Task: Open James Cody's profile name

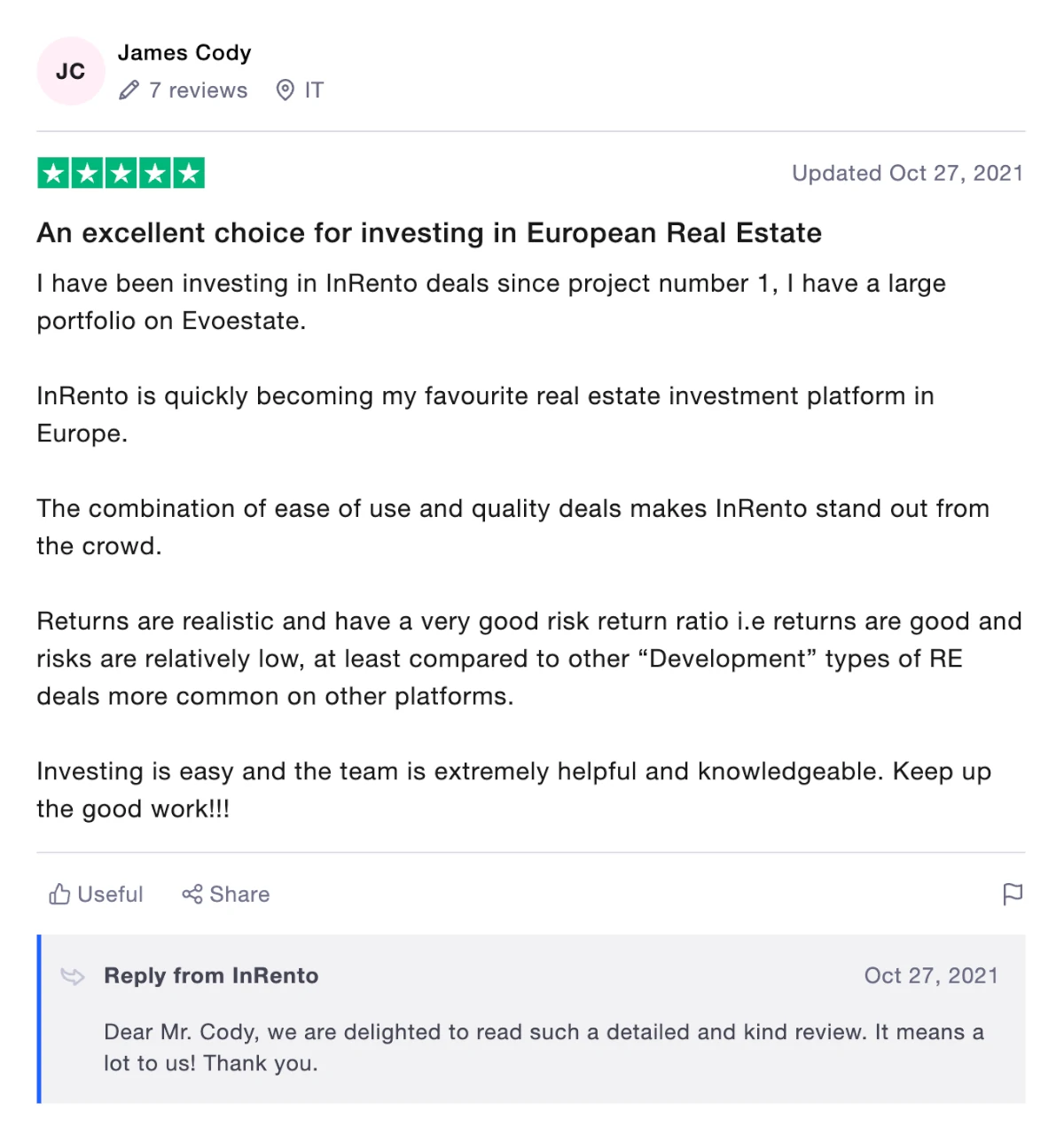Action: point(184,53)
